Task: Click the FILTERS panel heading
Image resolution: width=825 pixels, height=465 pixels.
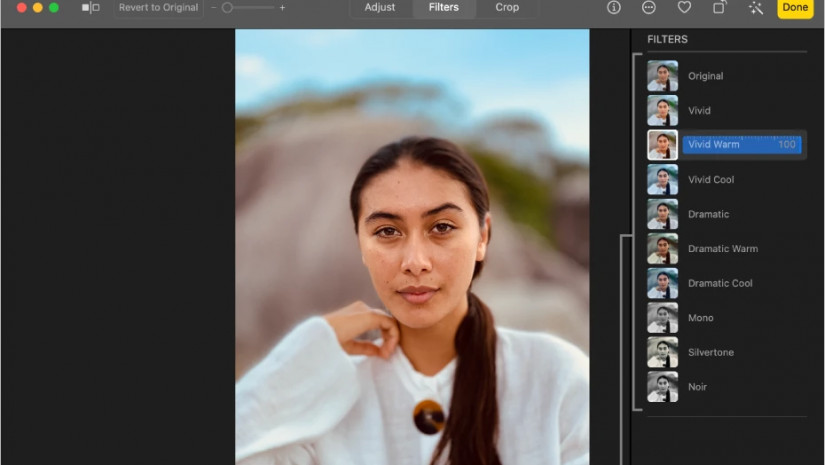Action: pyautogui.click(x=667, y=39)
